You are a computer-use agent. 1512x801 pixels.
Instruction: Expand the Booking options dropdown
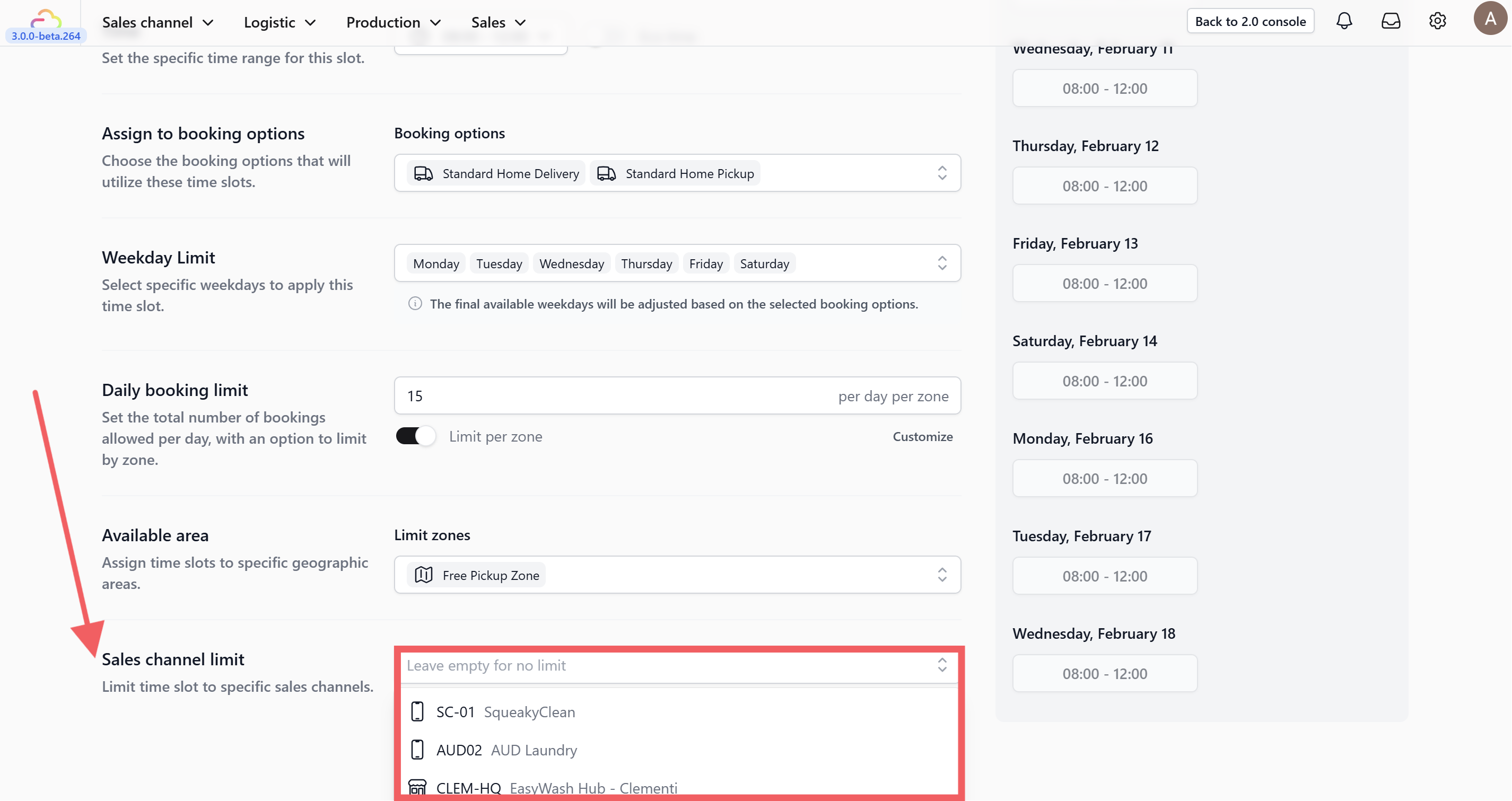941,173
